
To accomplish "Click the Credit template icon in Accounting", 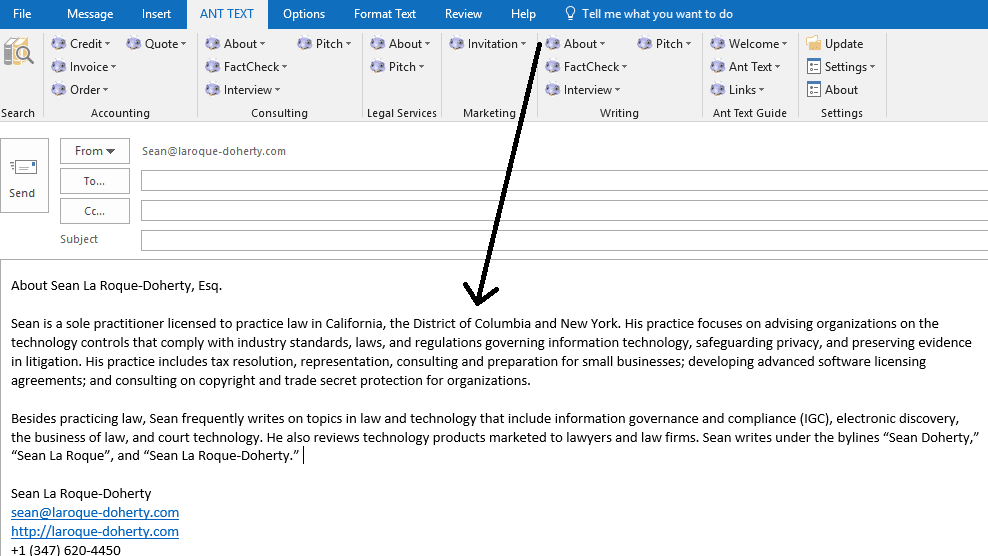I will click(59, 43).
